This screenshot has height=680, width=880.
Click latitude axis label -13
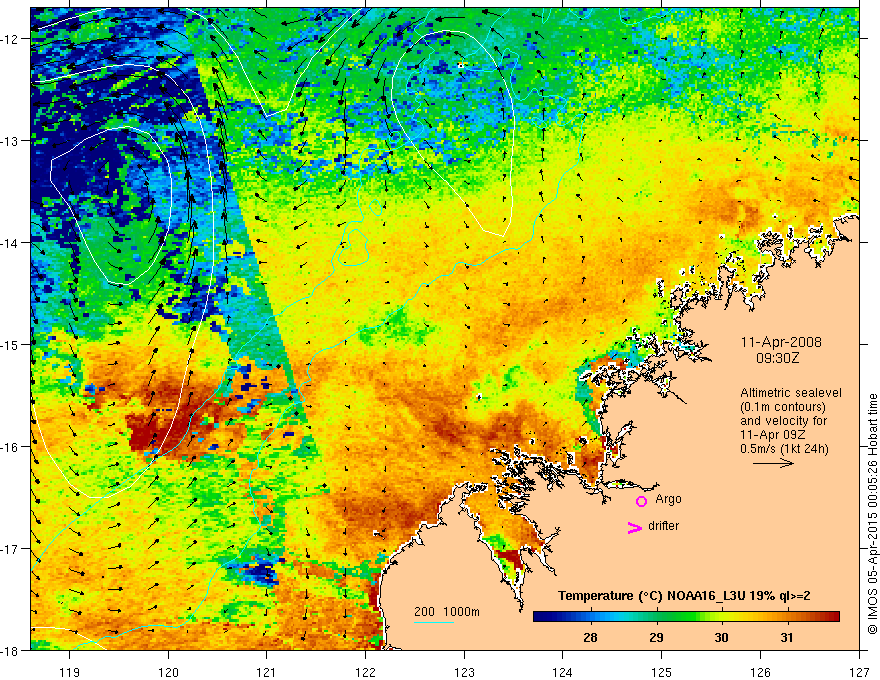coord(11,141)
